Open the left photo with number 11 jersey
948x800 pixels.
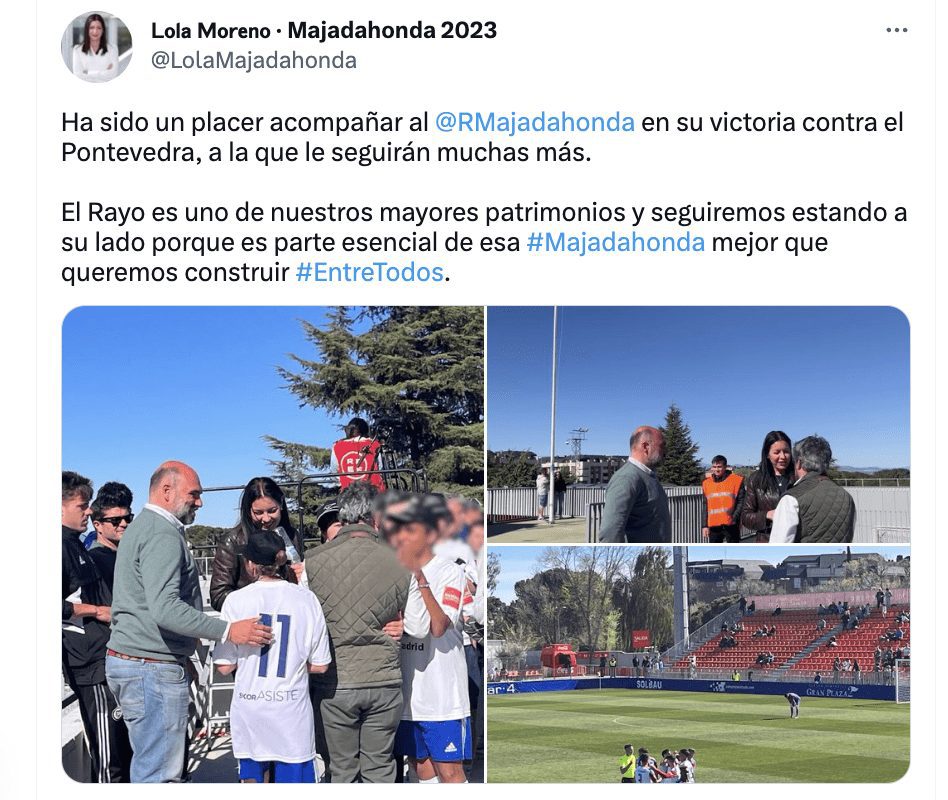coord(273,544)
